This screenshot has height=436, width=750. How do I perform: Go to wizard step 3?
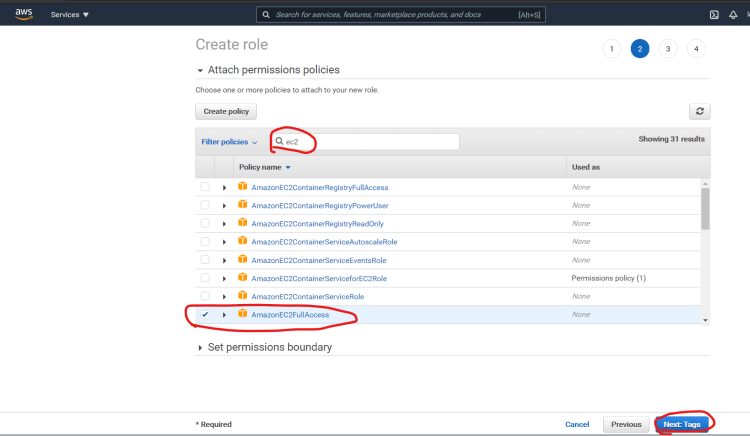point(668,49)
